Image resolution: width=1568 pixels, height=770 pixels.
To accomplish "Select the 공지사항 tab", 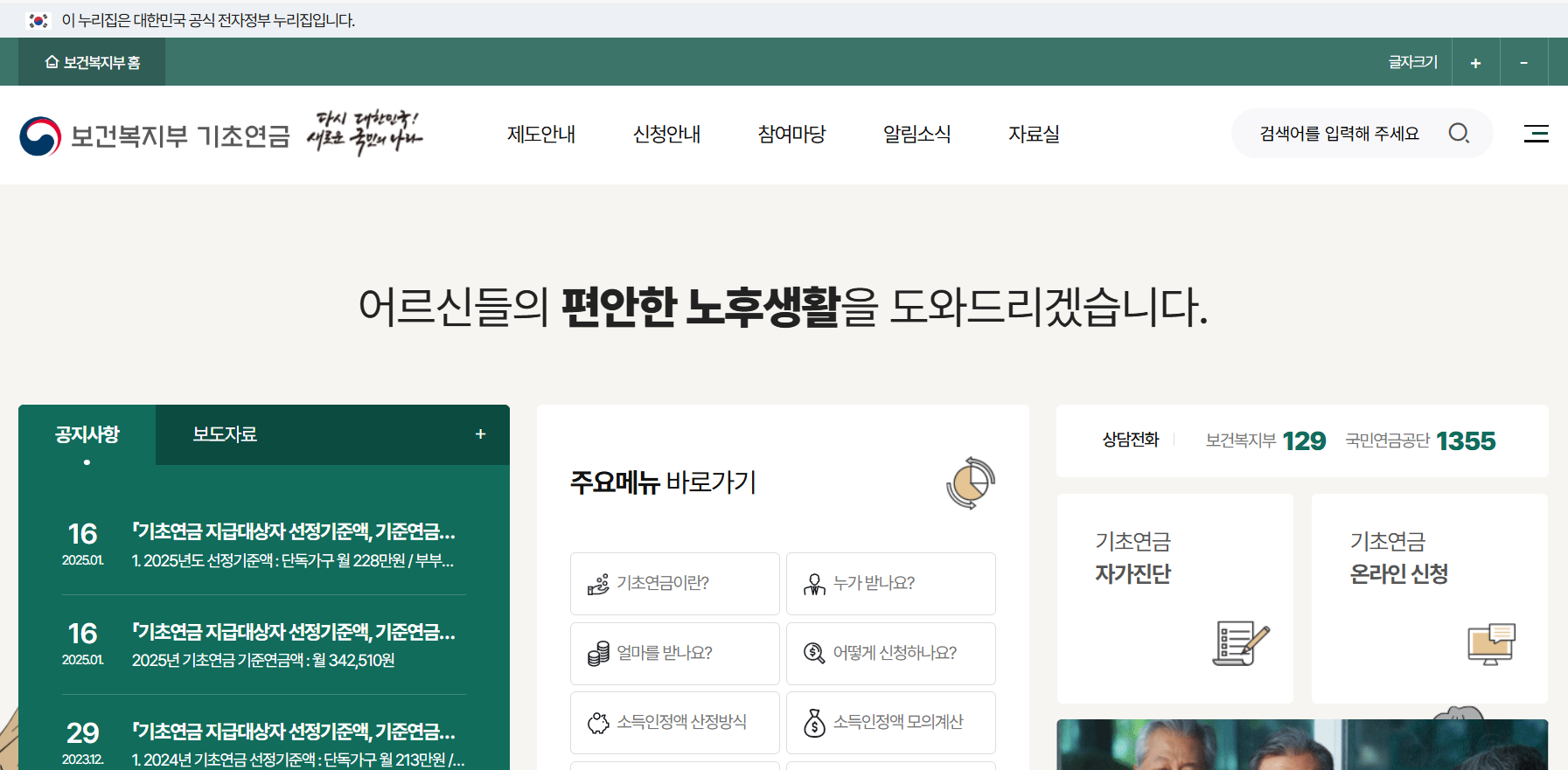I will pyautogui.click(x=87, y=434).
